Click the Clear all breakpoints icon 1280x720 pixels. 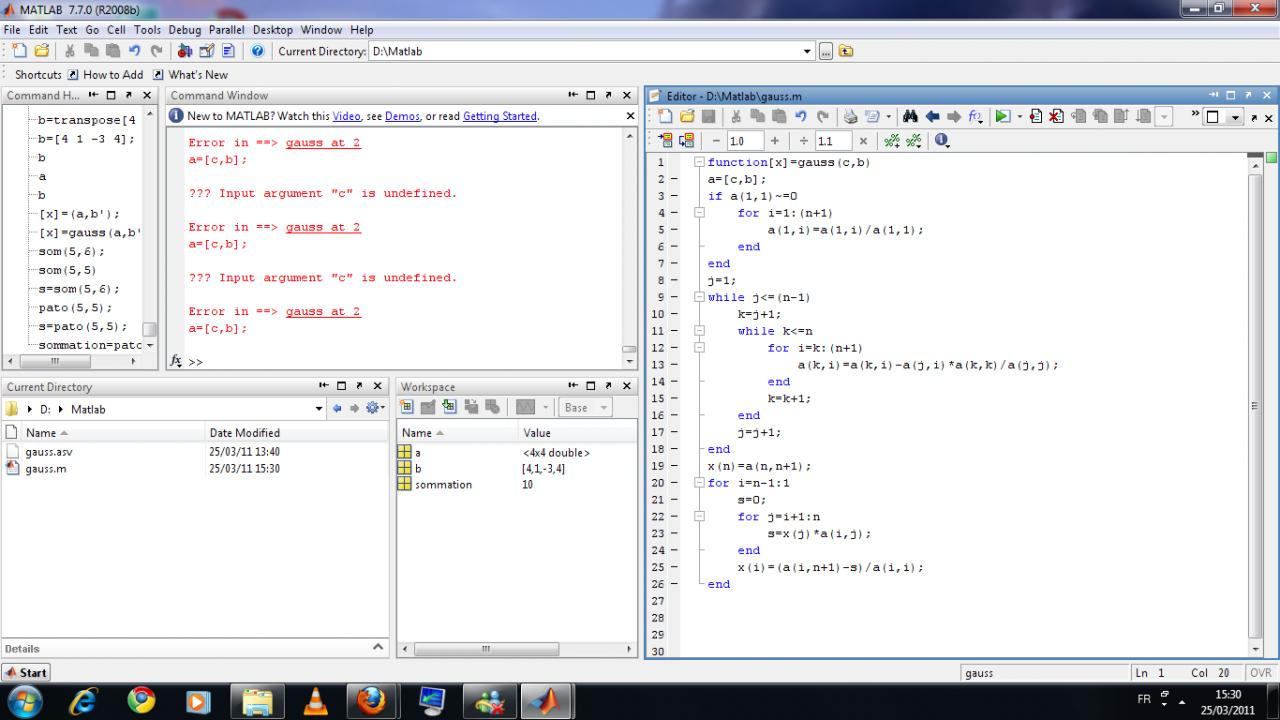click(x=1056, y=117)
